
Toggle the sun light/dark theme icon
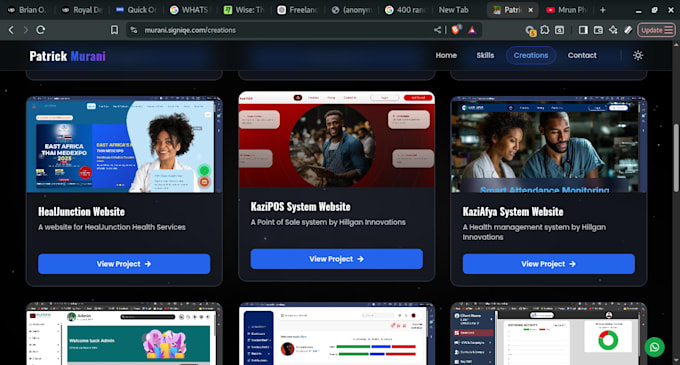click(x=638, y=55)
